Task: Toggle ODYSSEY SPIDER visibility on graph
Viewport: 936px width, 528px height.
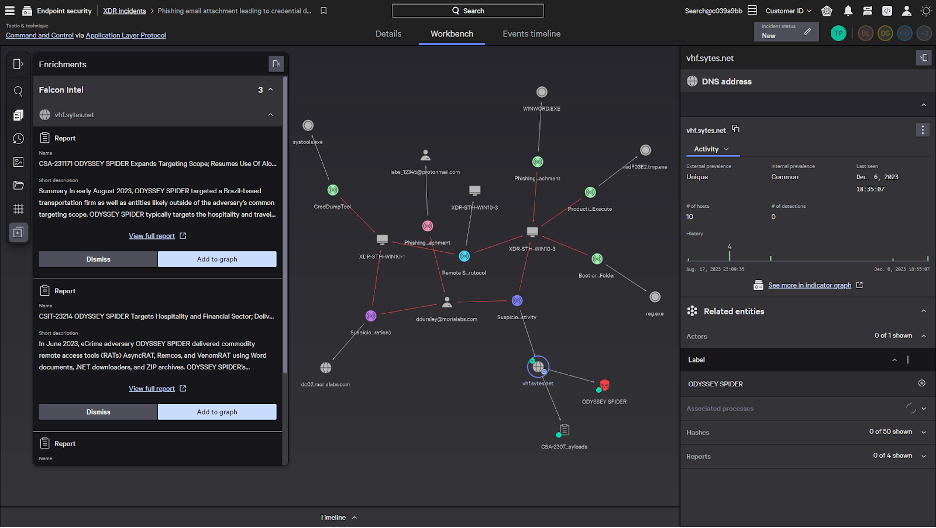Action: click(921, 384)
